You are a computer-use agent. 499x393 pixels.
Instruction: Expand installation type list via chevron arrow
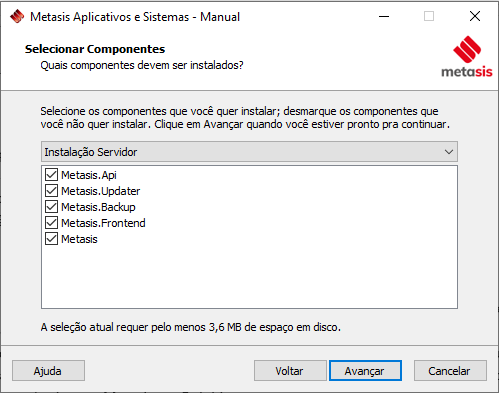[449, 152]
